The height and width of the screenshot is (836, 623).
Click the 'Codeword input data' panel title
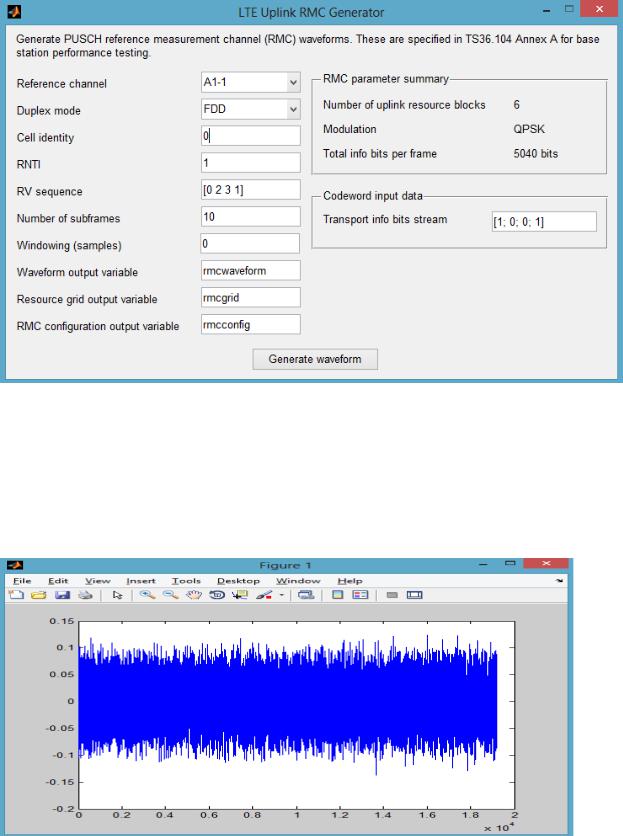pos(372,196)
